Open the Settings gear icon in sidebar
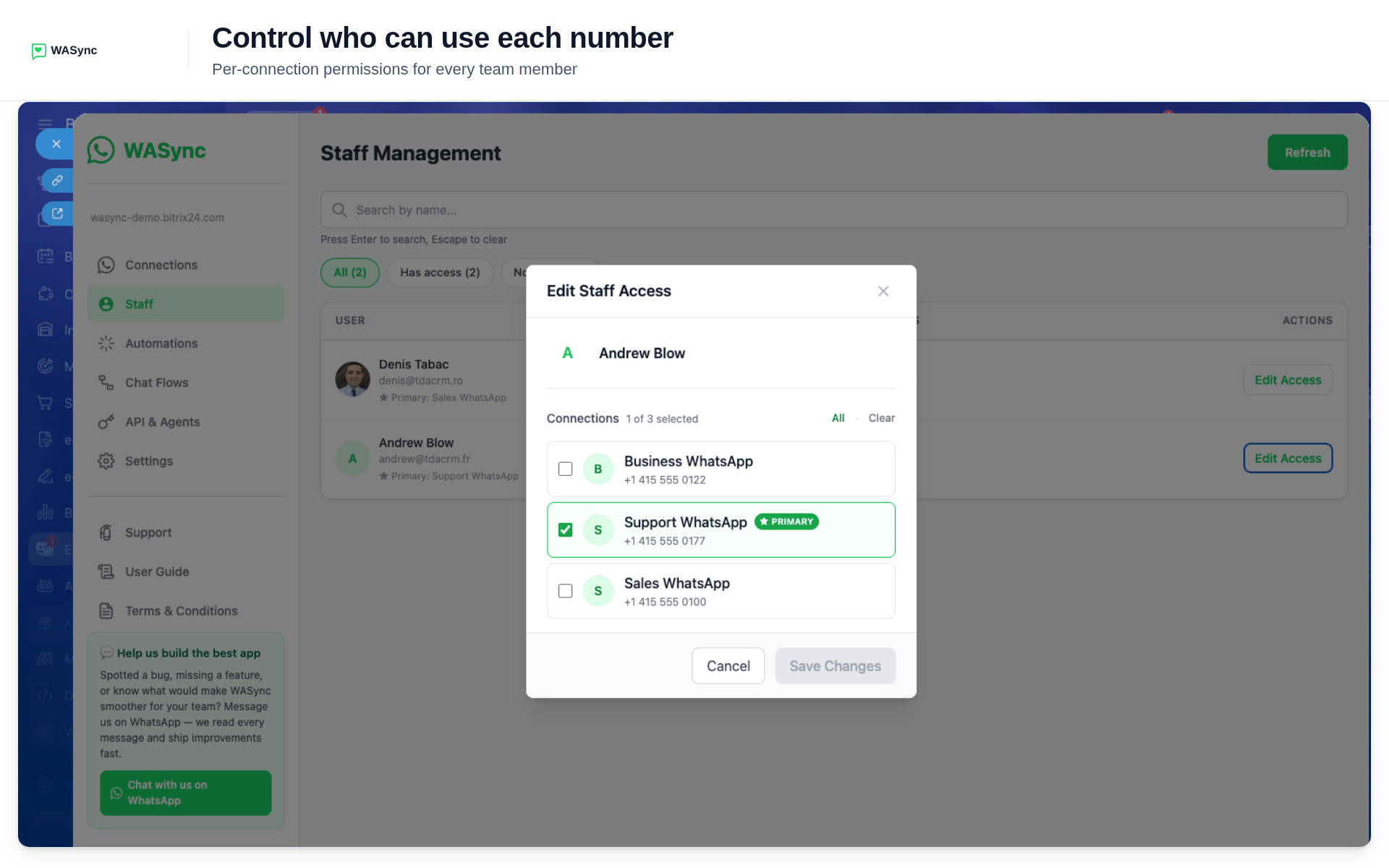The image size is (1389, 868). 106,461
